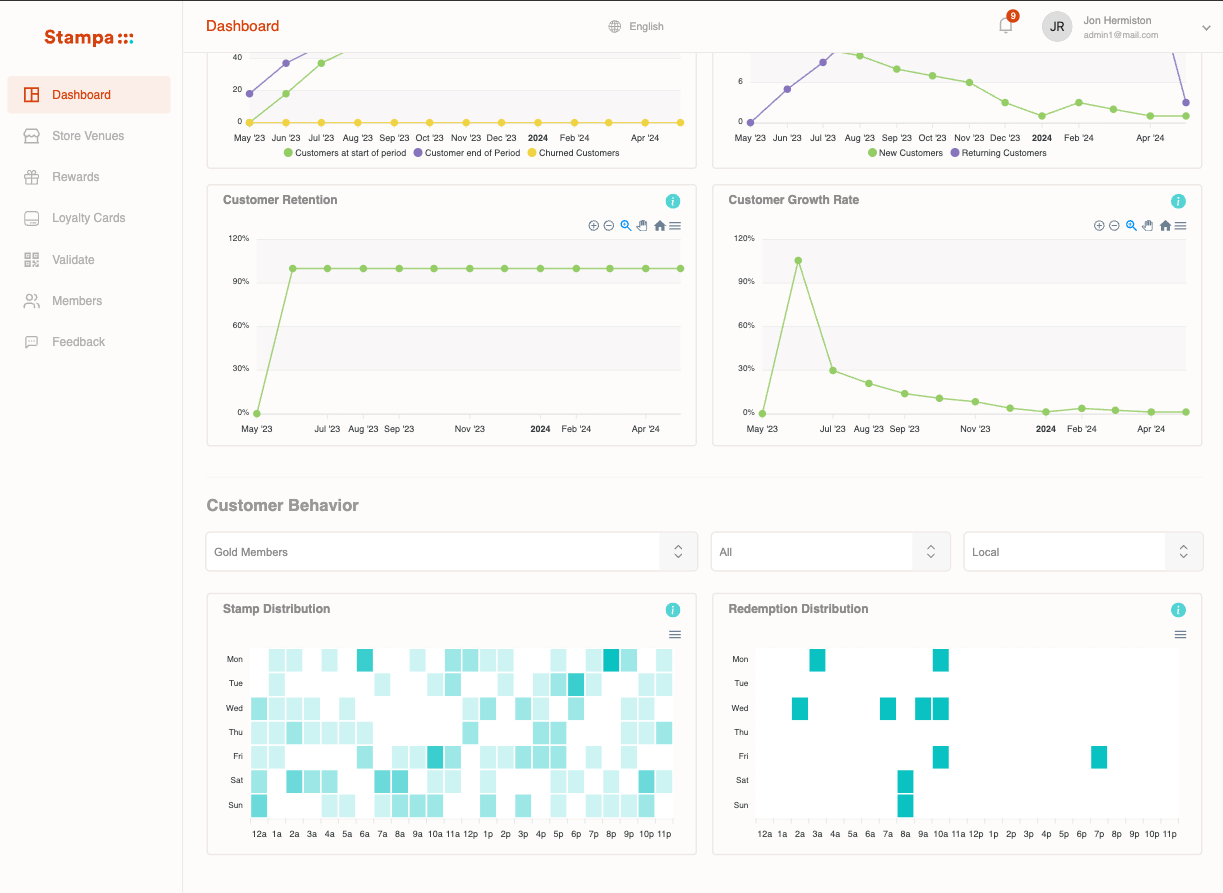Screen dimensions: 1223x893
Task: Zoom out on the Customer Growth Rate chart
Action: tap(1113, 225)
